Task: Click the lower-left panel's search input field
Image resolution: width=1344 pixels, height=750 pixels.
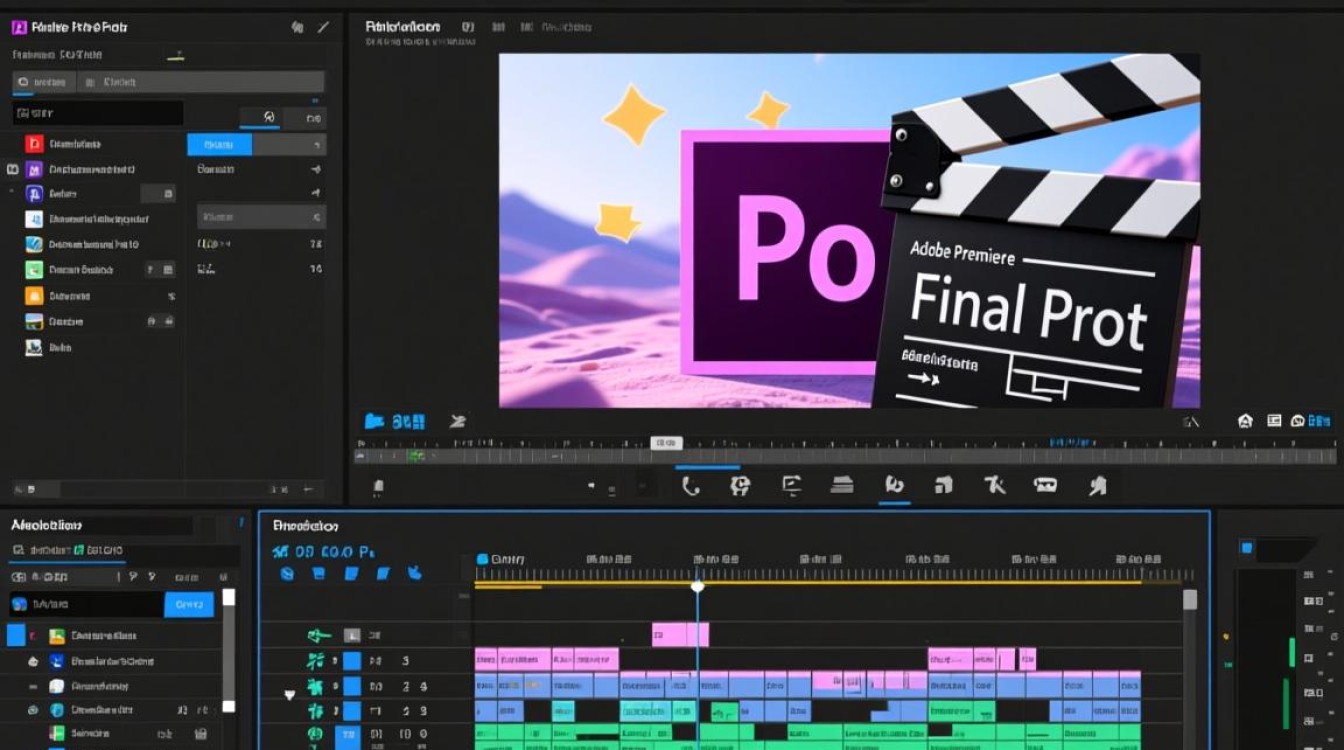Action: (x=87, y=604)
